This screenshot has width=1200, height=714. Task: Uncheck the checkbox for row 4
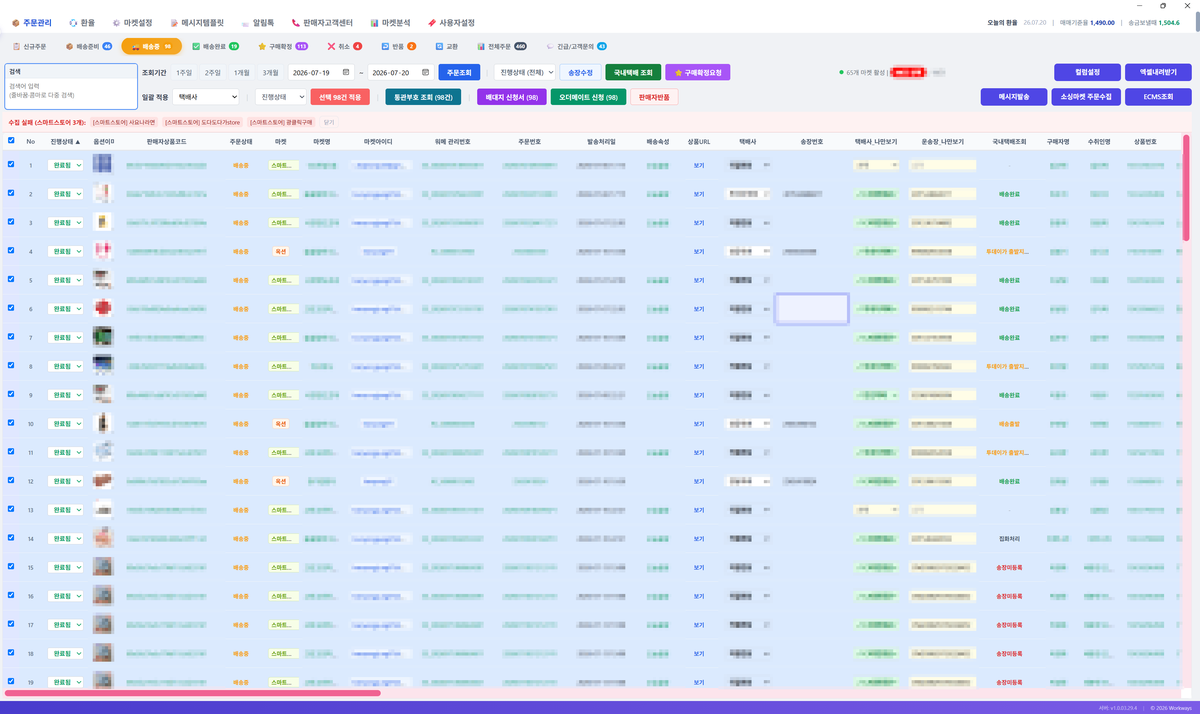click(11, 250)
